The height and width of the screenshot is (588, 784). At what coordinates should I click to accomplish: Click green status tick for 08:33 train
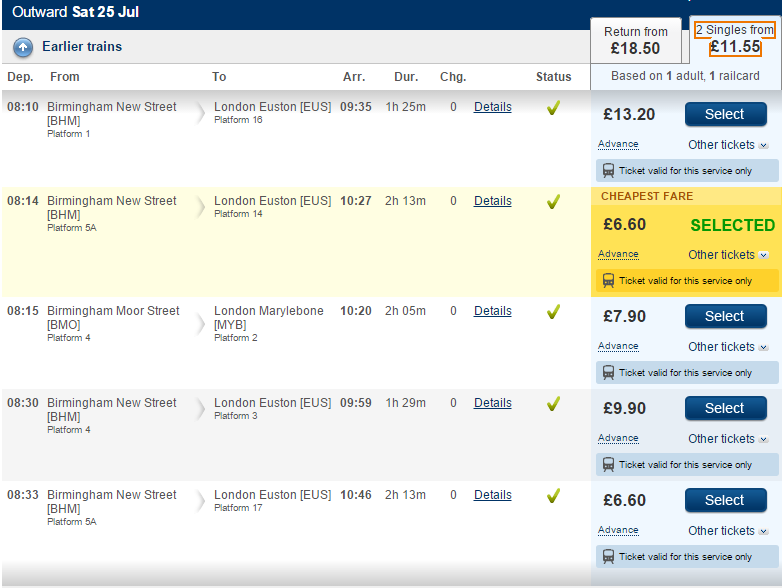pyautogui.click(x=553, y=496)
